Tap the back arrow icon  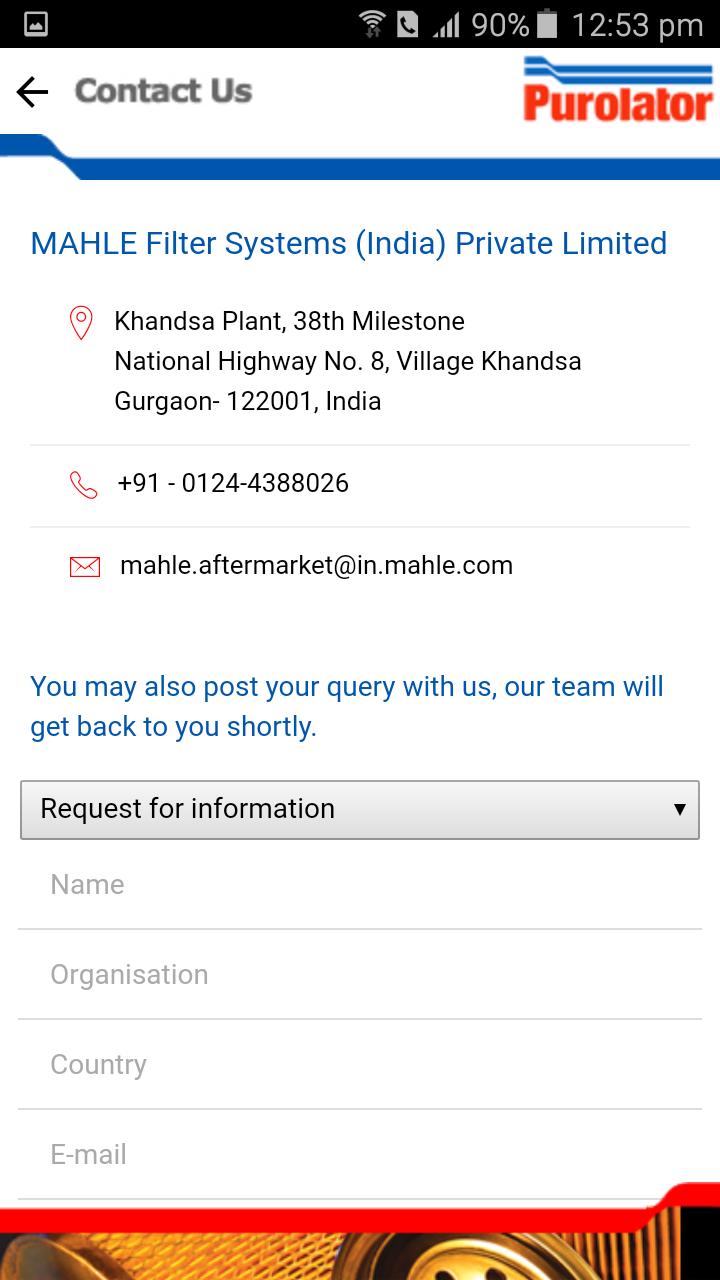click(x=32, y=92)
